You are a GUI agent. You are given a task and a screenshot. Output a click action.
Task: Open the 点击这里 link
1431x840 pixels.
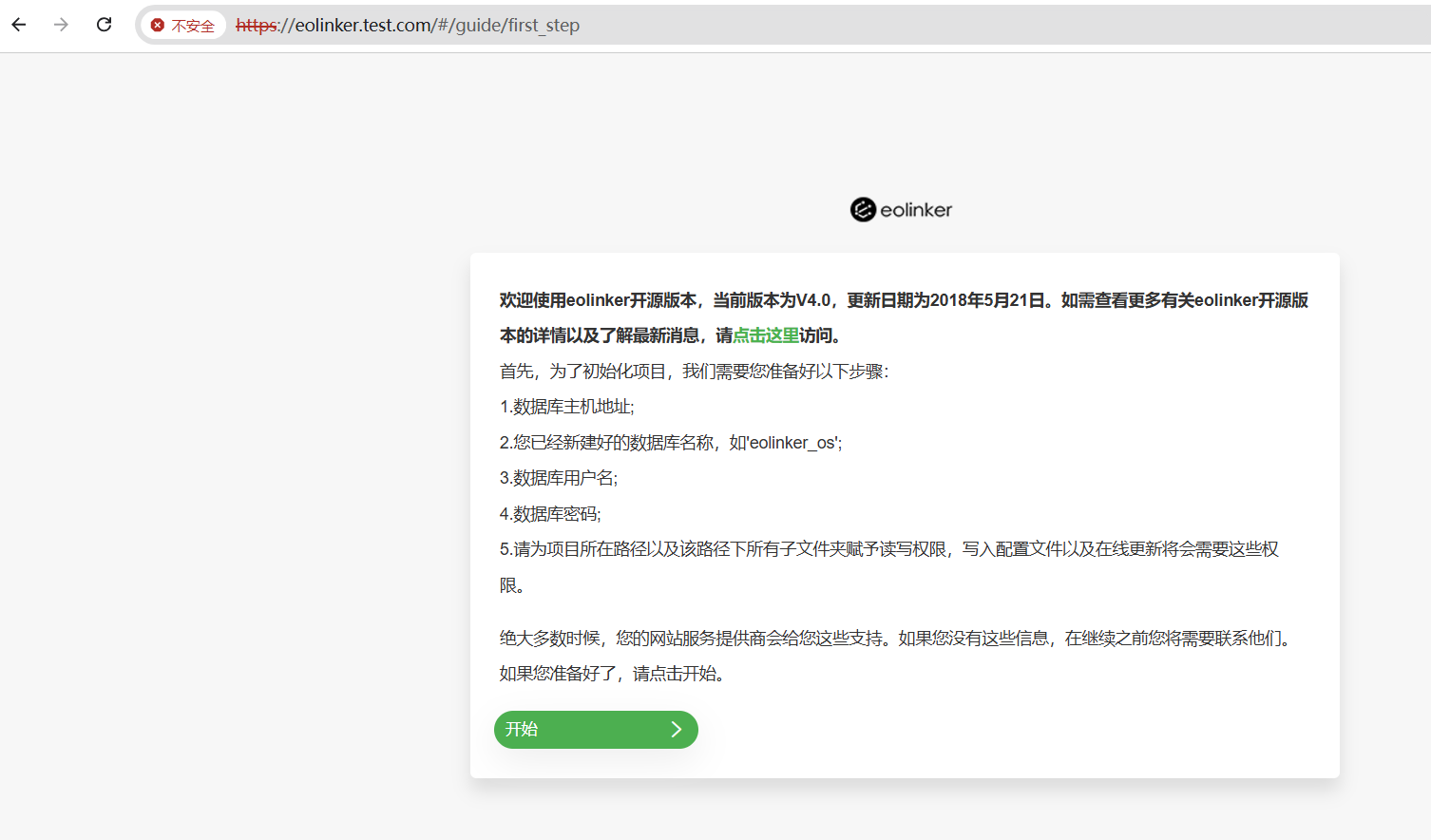pyautogui.click(x=766, y=335)
